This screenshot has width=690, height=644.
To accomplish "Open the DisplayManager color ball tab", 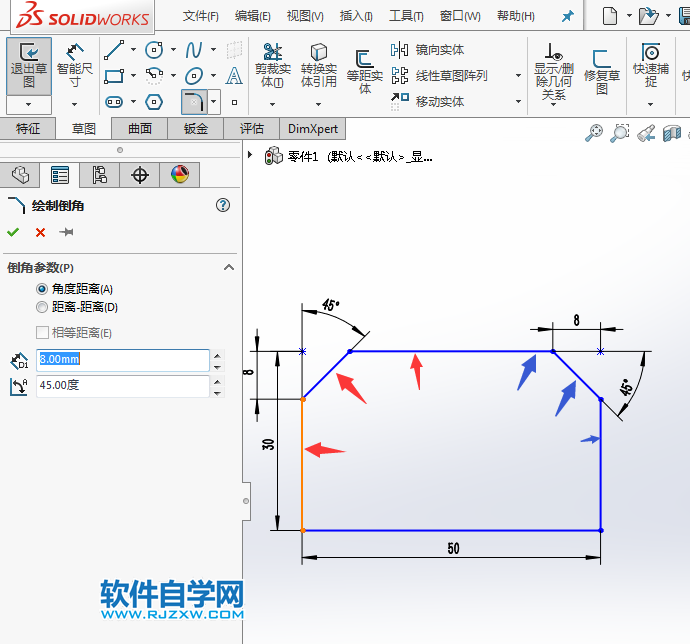I will point(180,175).
